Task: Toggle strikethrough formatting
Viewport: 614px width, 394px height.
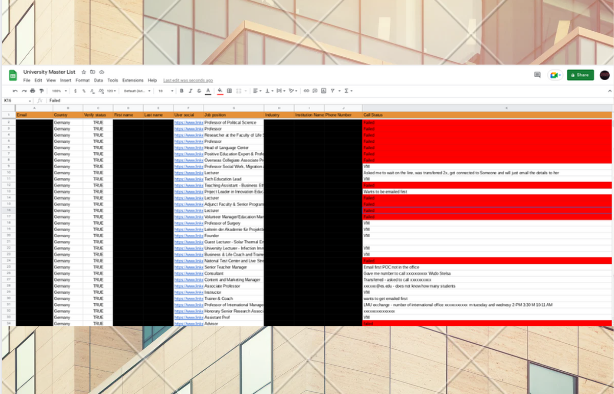Action: [x=199, y=91]
